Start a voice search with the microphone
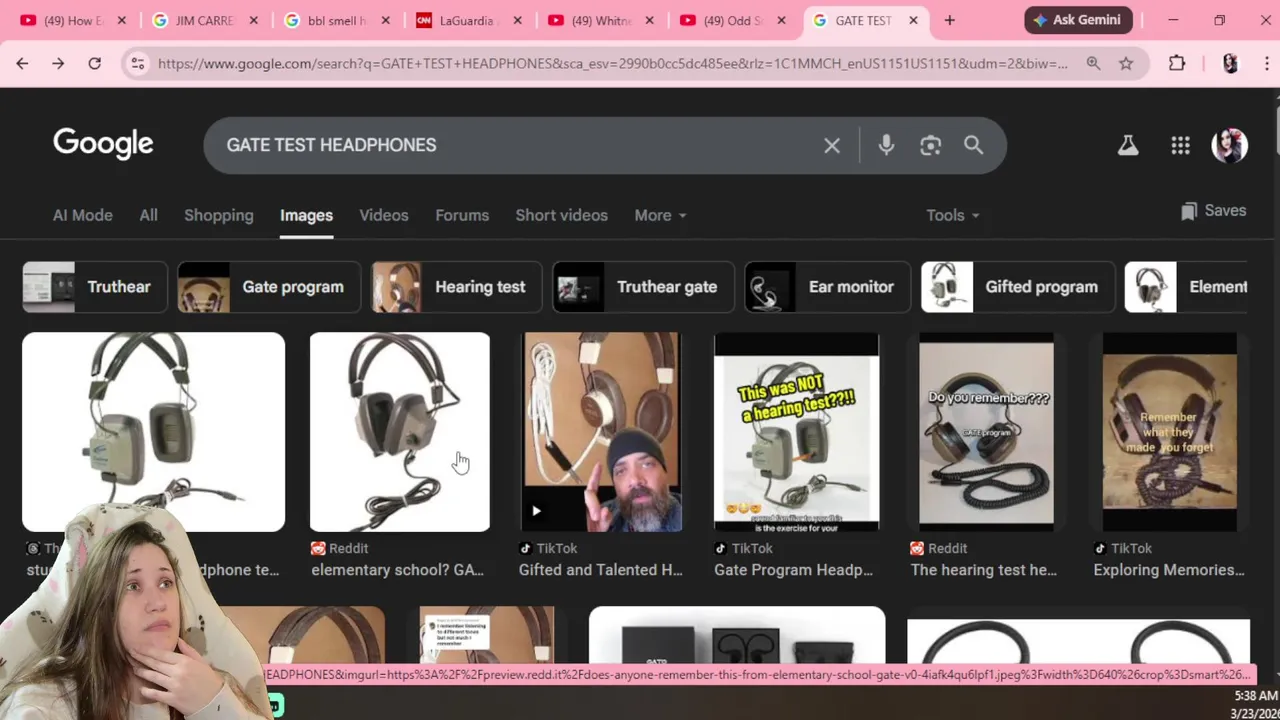The image size is (1280, 720). click(x=886, y=145)
